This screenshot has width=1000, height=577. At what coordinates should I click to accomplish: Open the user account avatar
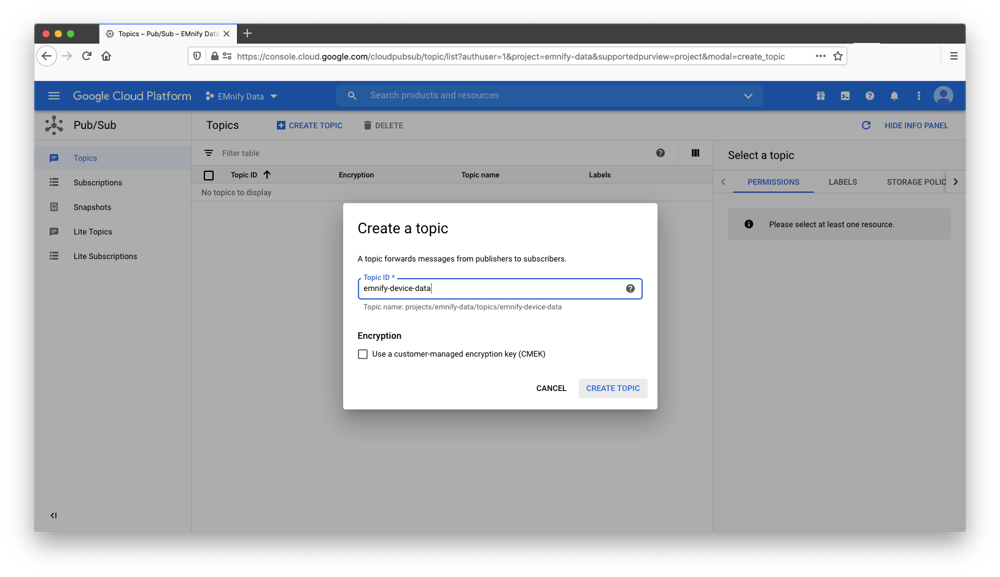coord(943,96)
